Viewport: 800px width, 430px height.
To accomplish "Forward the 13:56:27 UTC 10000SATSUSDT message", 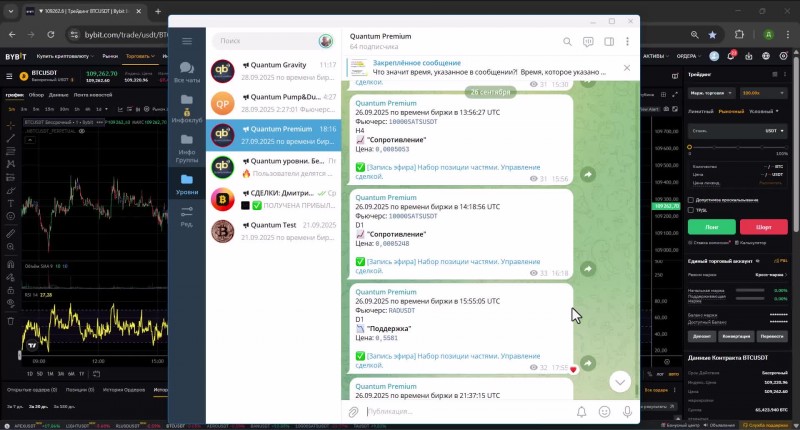I will coord(588,174).
